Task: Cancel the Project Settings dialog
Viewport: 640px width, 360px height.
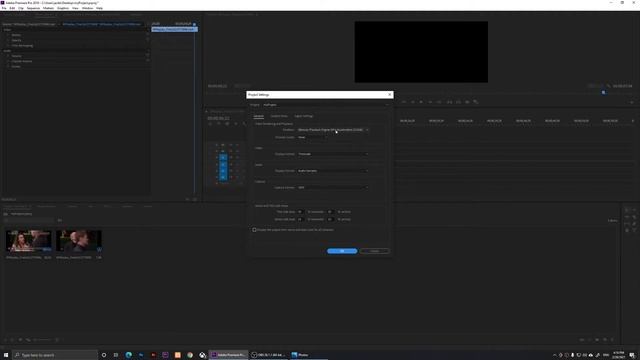Action: coord(374,251)
